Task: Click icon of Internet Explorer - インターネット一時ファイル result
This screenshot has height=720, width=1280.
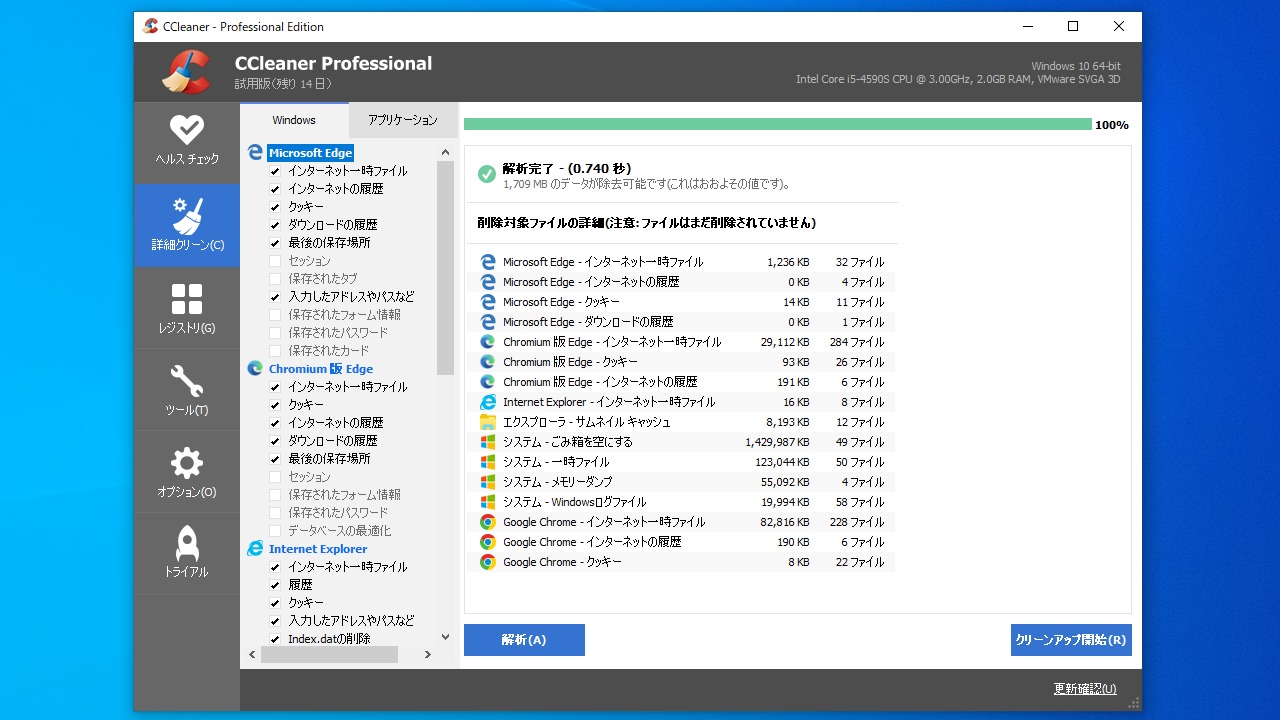Action: click(488, 402)
